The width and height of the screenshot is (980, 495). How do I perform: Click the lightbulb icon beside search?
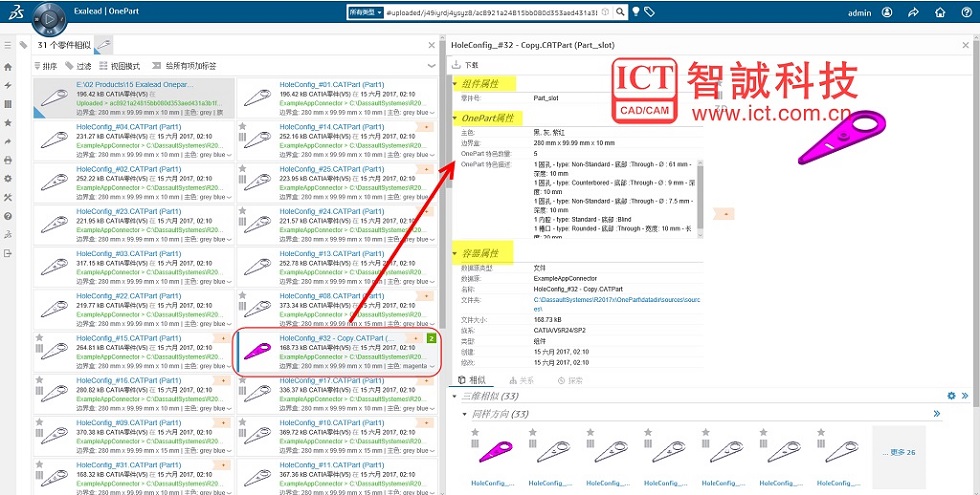636,12
